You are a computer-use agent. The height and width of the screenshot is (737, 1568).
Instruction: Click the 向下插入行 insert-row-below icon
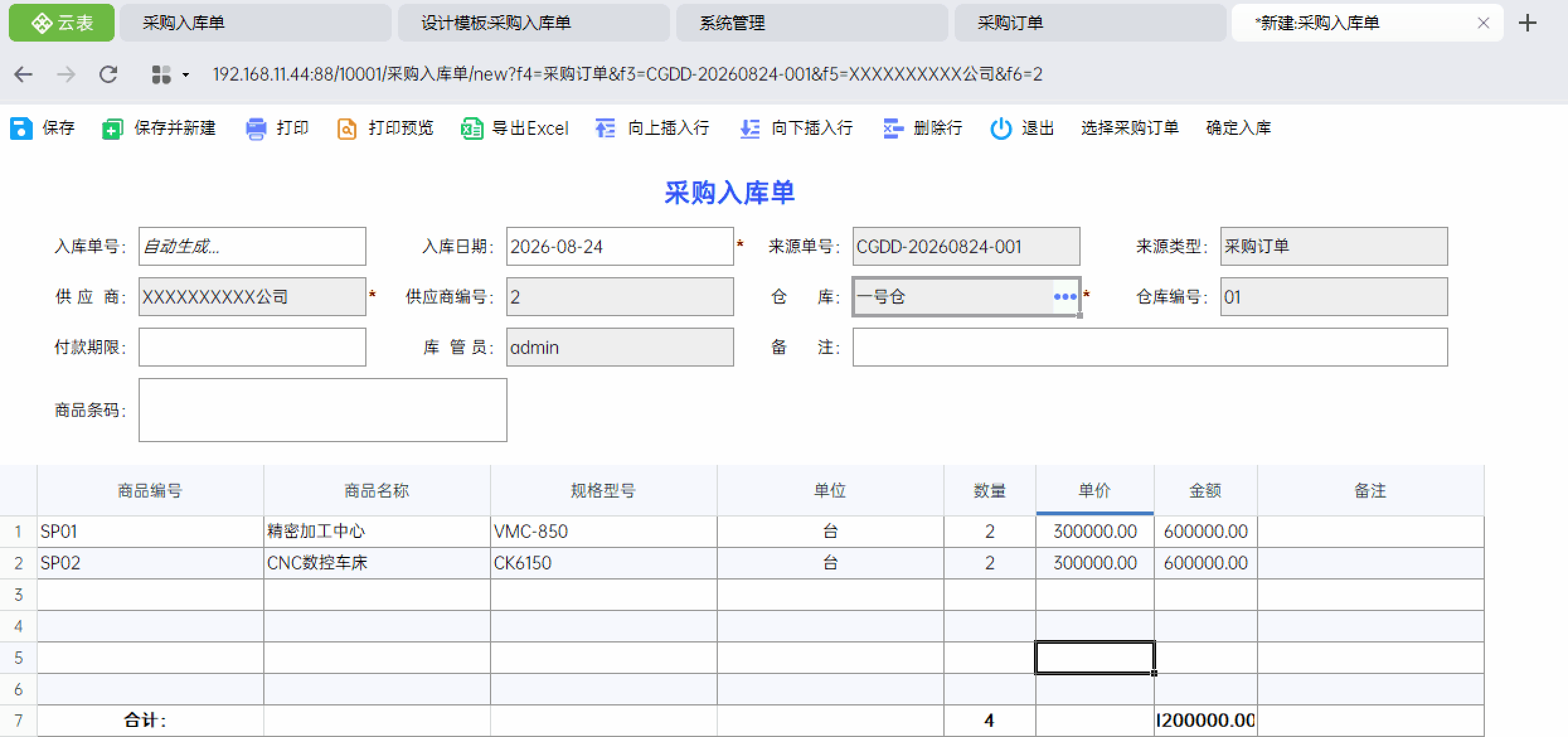click(749, 129)
